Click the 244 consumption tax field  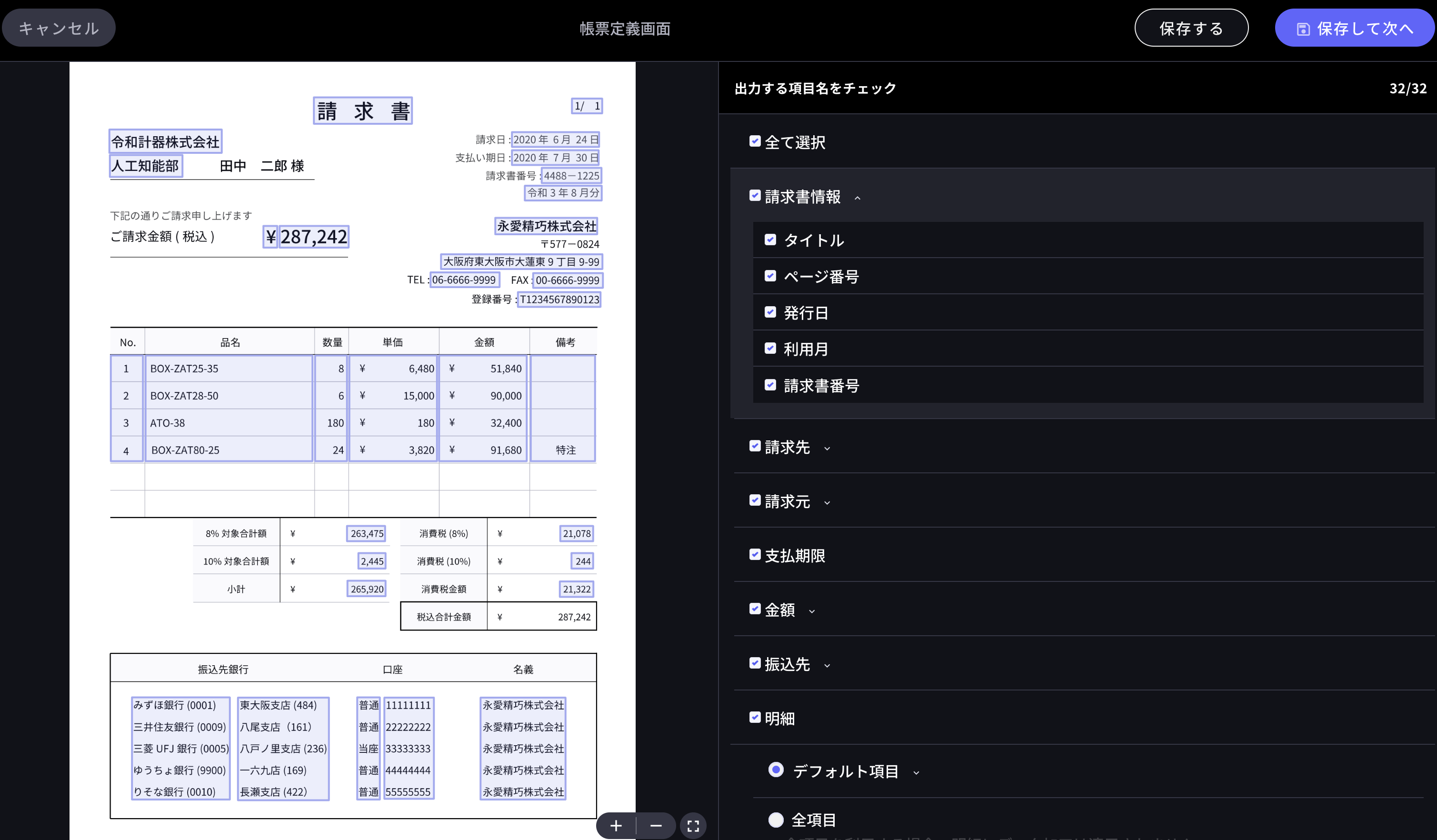(582, 561)
